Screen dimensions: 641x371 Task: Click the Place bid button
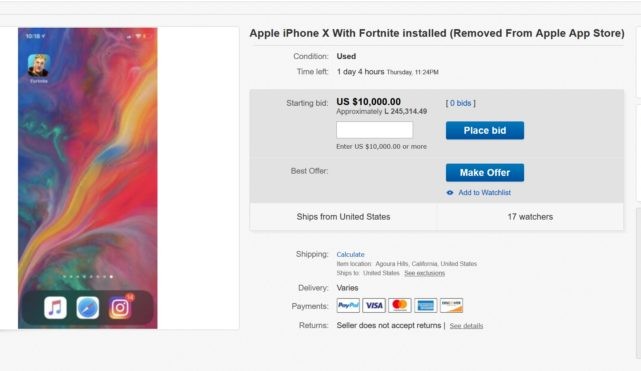[x=485, y=130]
